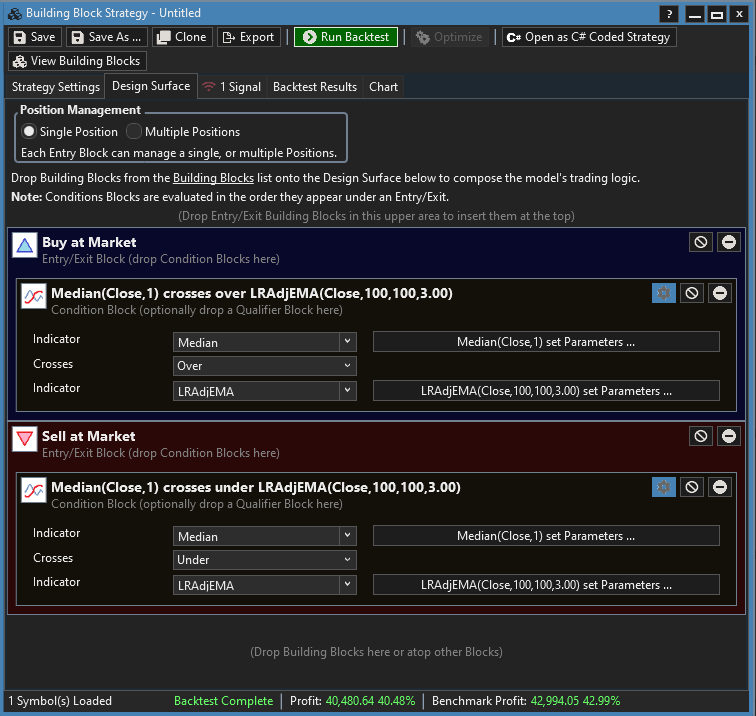
Task: Open the Median indicator dropdown under Buy block
Action: click(264, 342)
